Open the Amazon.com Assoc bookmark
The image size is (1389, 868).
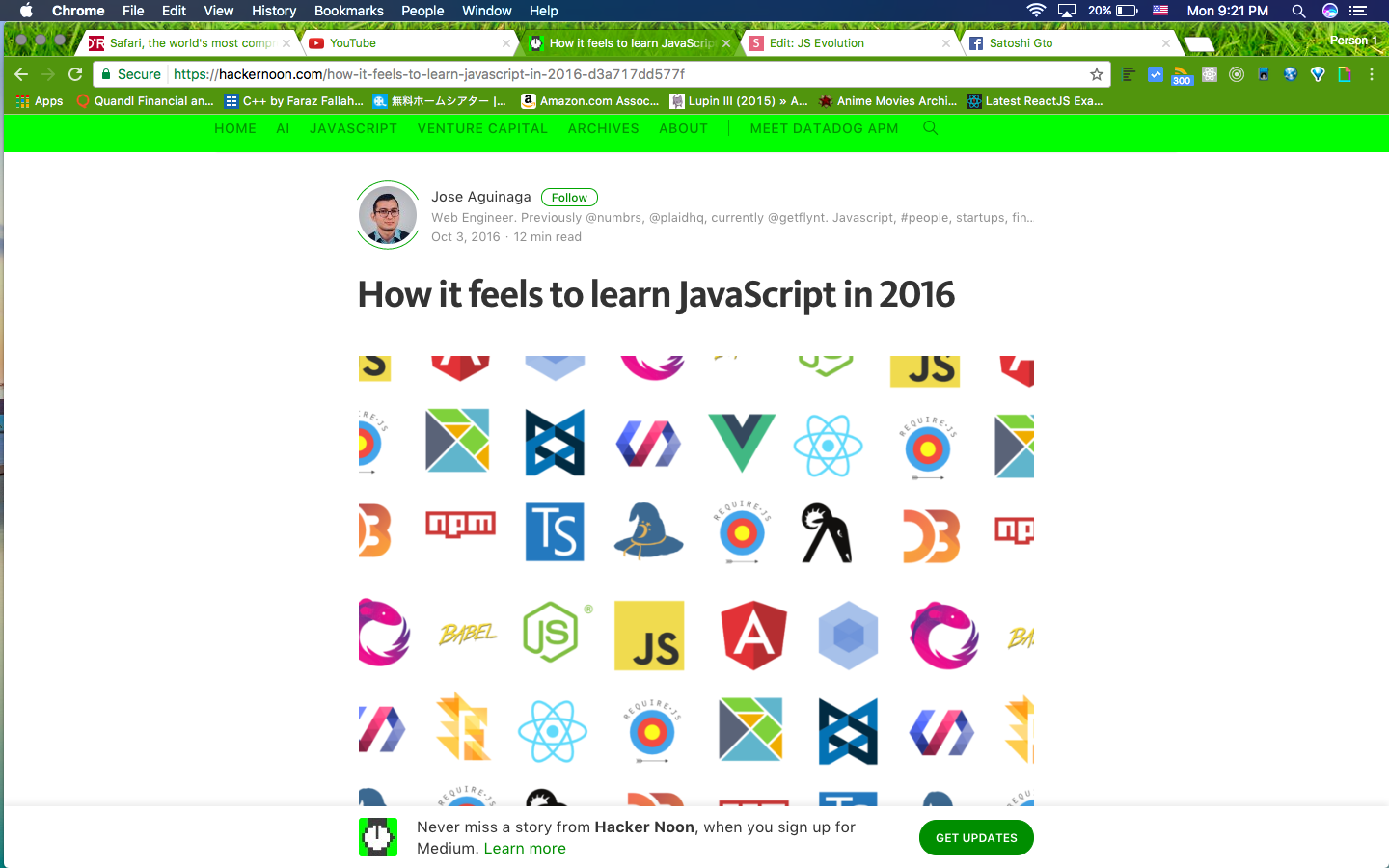click(x=590, y=100)
